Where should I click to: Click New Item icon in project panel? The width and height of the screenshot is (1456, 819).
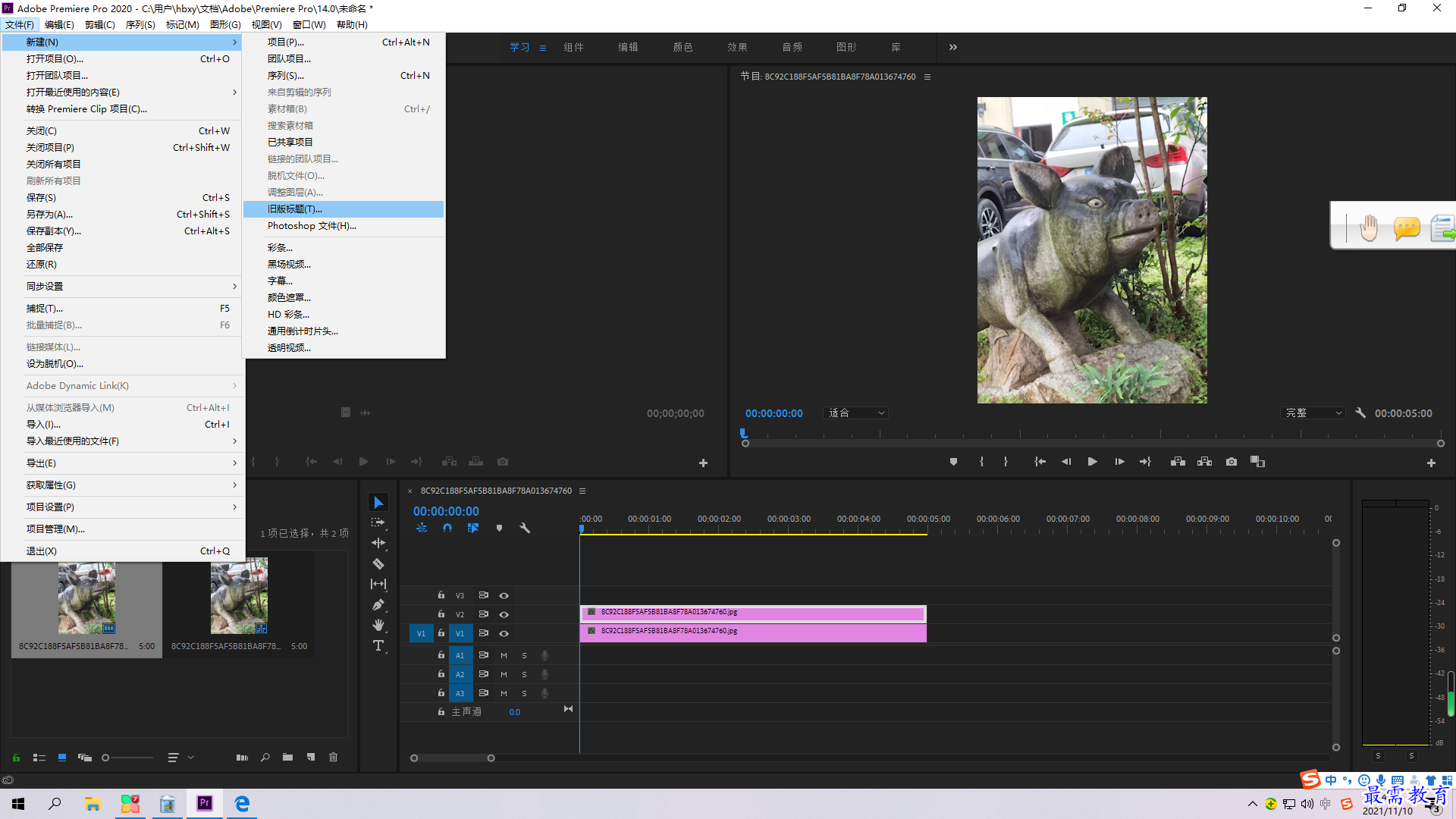(310, 757)
